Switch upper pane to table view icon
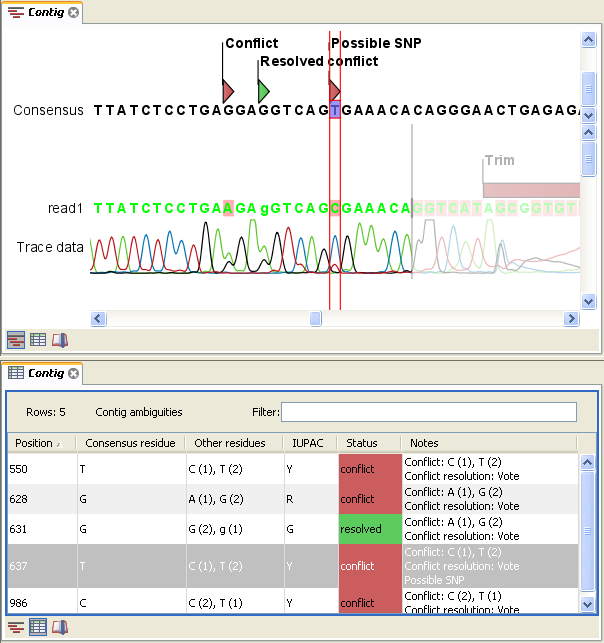604x643 pixels. pos(38,340)
